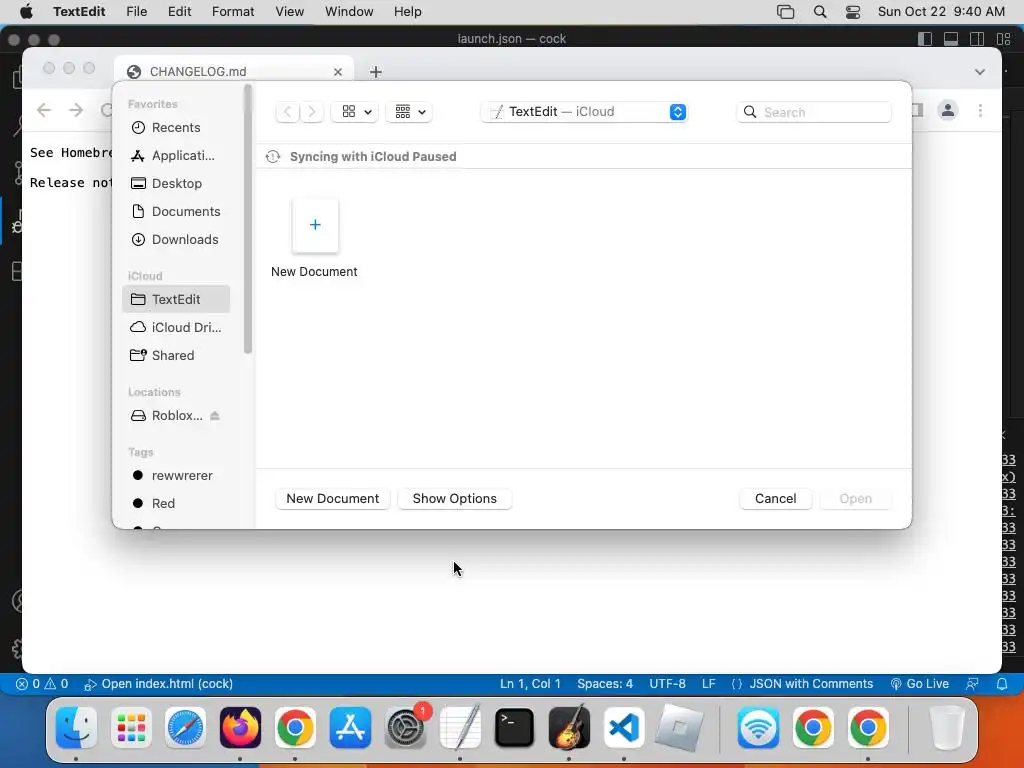Toggle VS Code secondary sidebar layout icon
This screenshot has height=768, width=1024.
pyautogui.click(x=977, y=39)
